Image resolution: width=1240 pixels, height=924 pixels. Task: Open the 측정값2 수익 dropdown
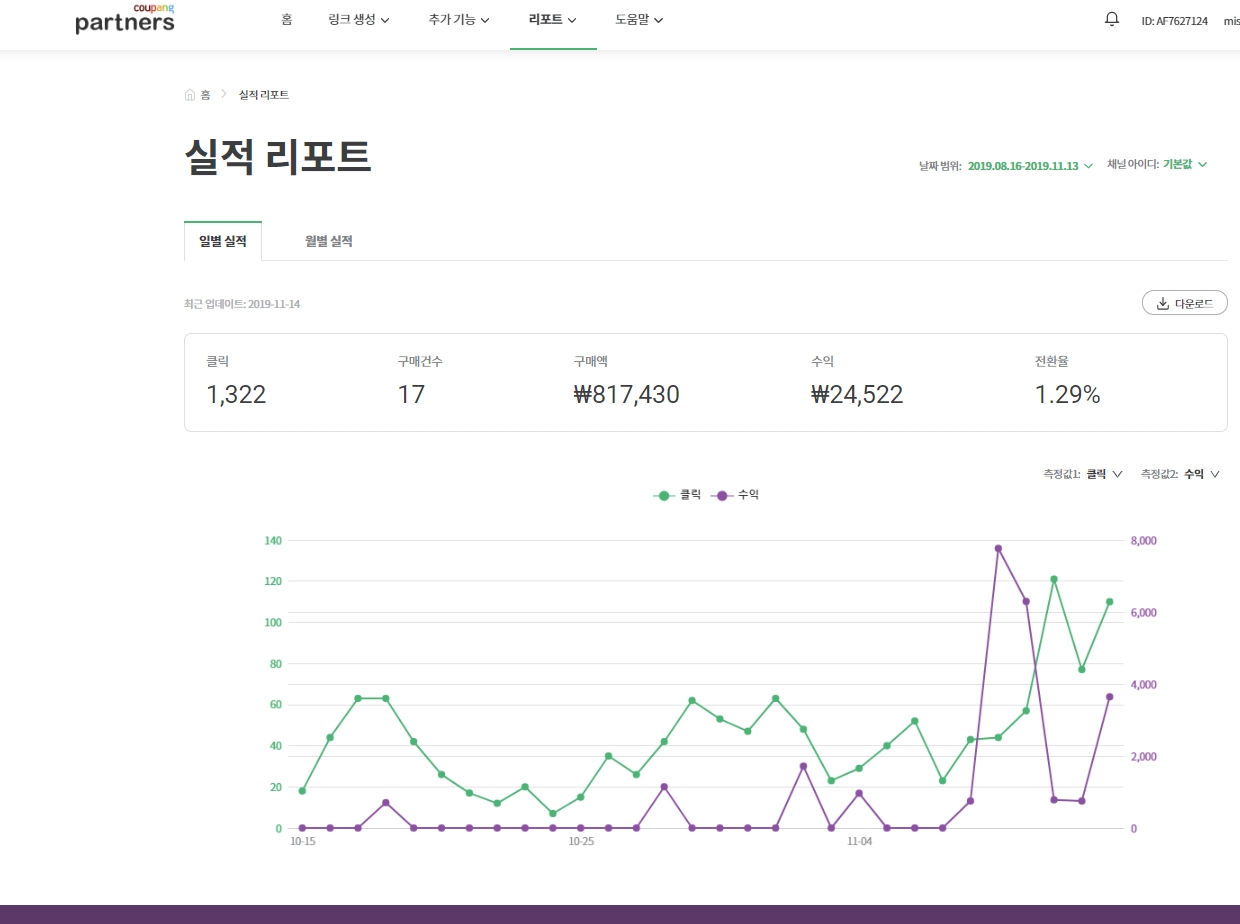(1202, 474)
